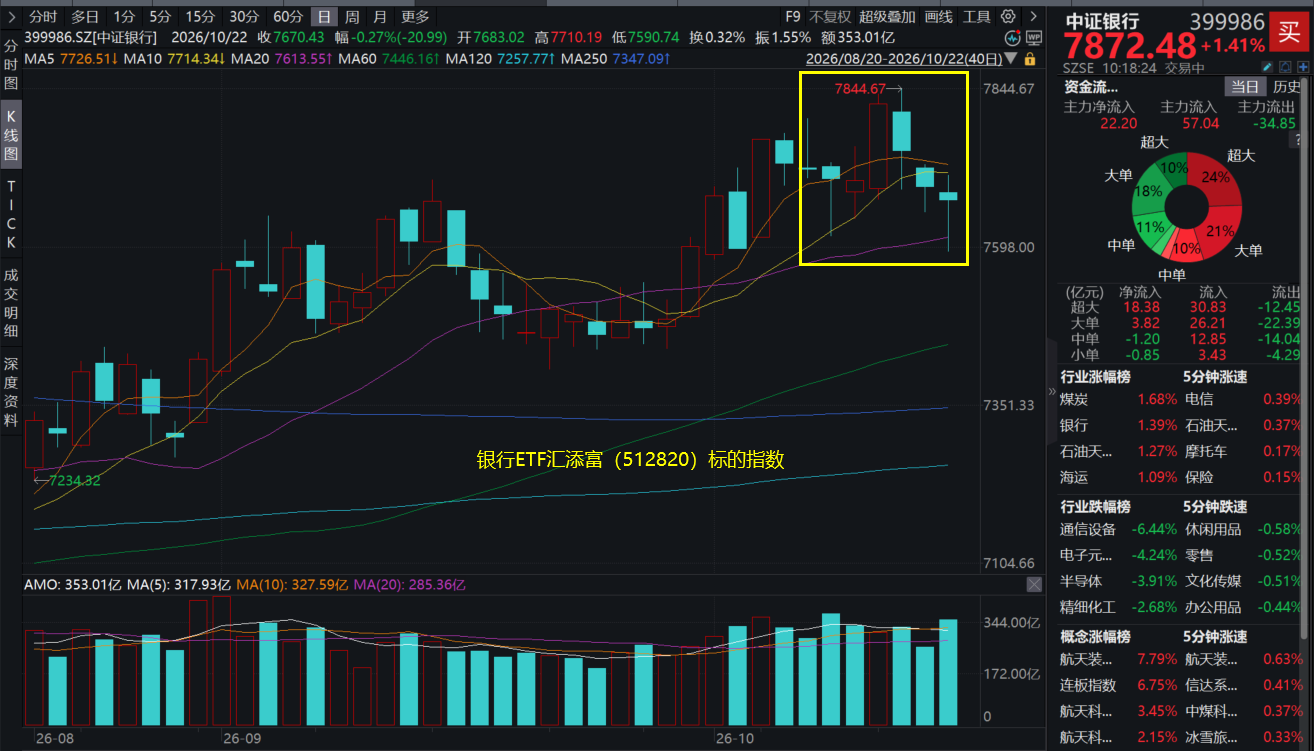
Task: Switch to the 分时 period tab
Action: point(42,16)
